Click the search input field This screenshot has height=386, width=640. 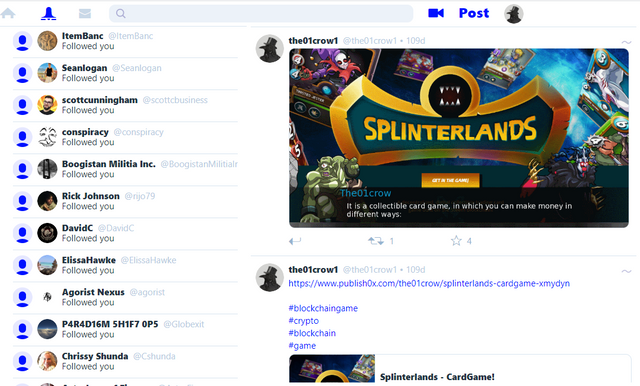pos(261,13)
